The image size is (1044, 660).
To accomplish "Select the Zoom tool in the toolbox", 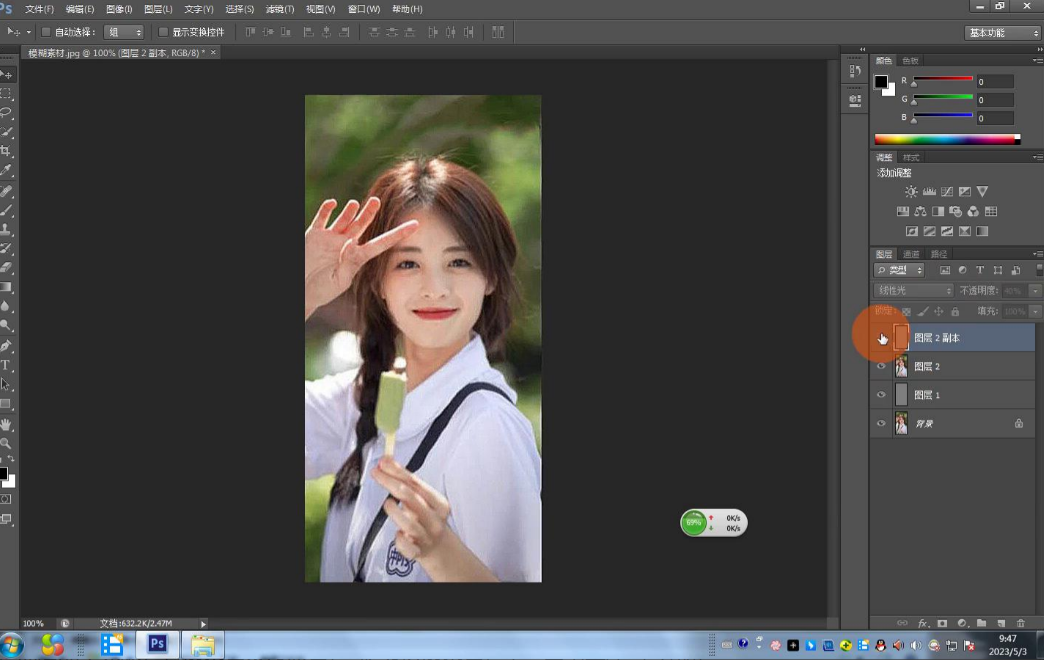I will pos(6,443).
